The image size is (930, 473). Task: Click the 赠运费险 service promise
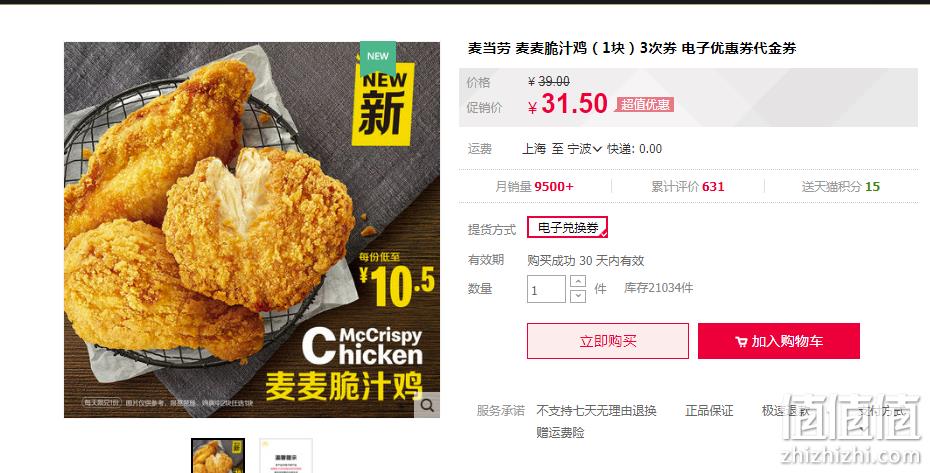click(560, 433)
